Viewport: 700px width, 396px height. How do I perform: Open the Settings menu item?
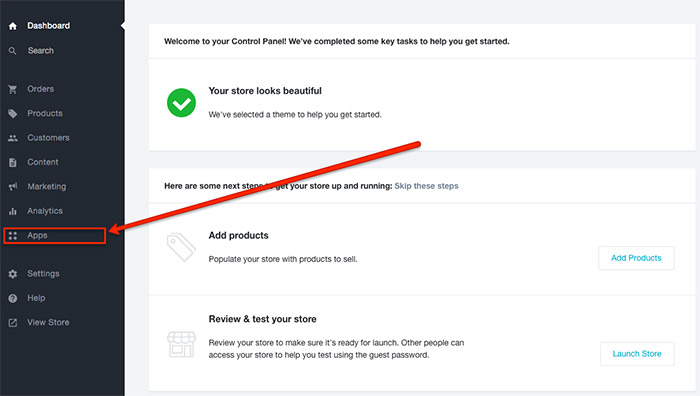pyautogui.click(x=43, y=274)
